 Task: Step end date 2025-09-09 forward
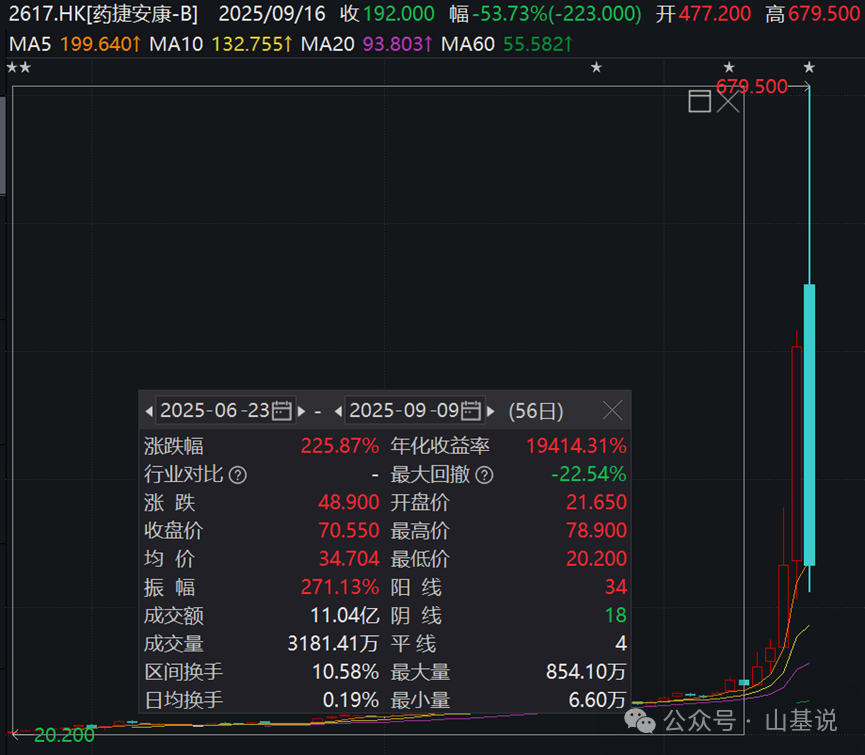coord(490,411)
